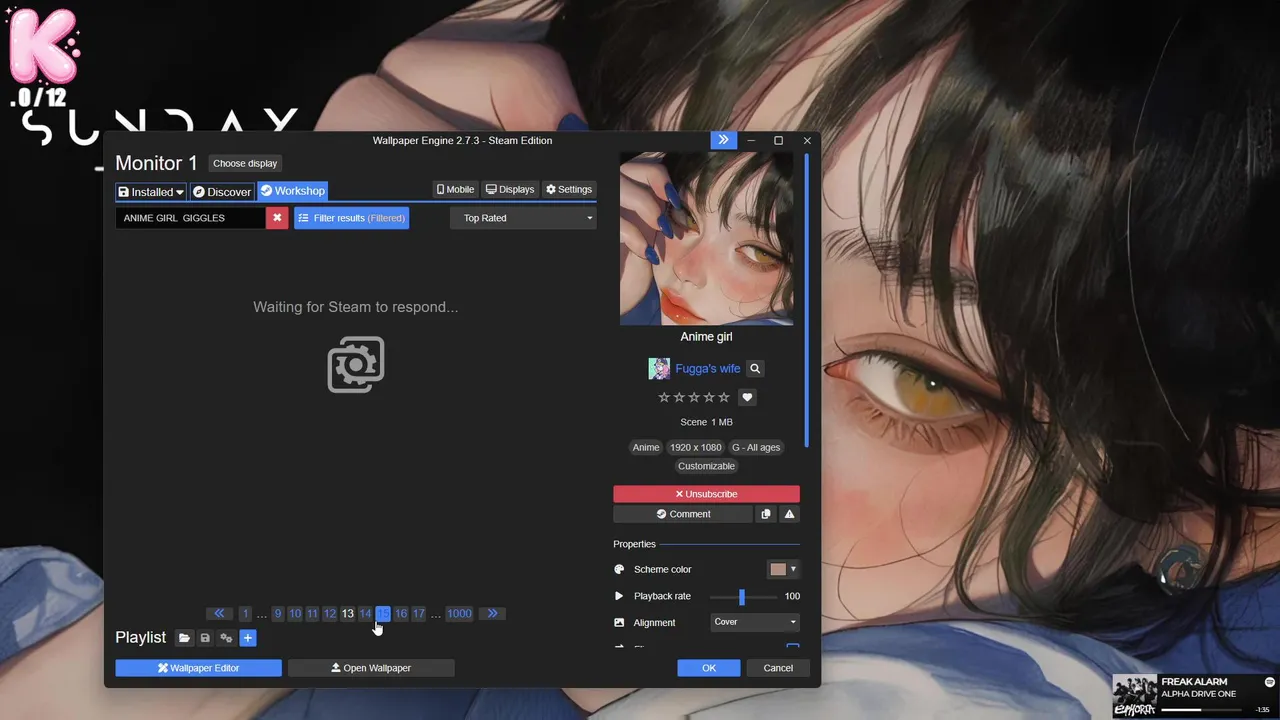Go to page 14
The image size is (1280, 720).
point(365,613)
